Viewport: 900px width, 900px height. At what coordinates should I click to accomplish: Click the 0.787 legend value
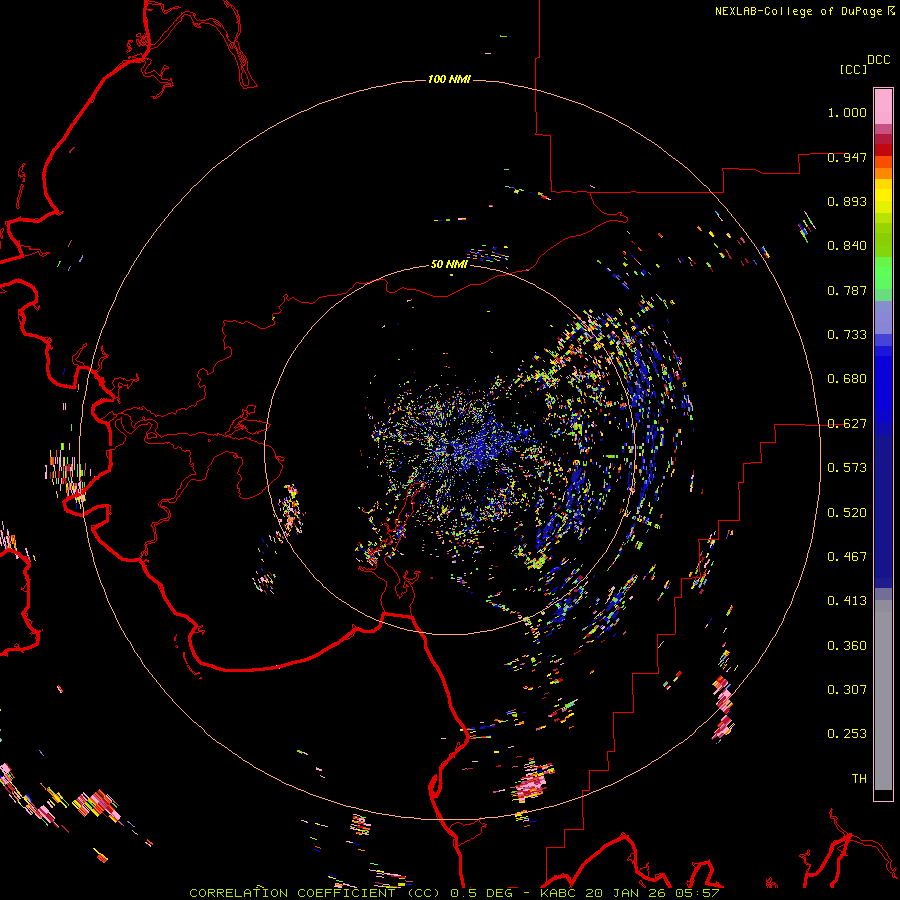pos(847,290)
